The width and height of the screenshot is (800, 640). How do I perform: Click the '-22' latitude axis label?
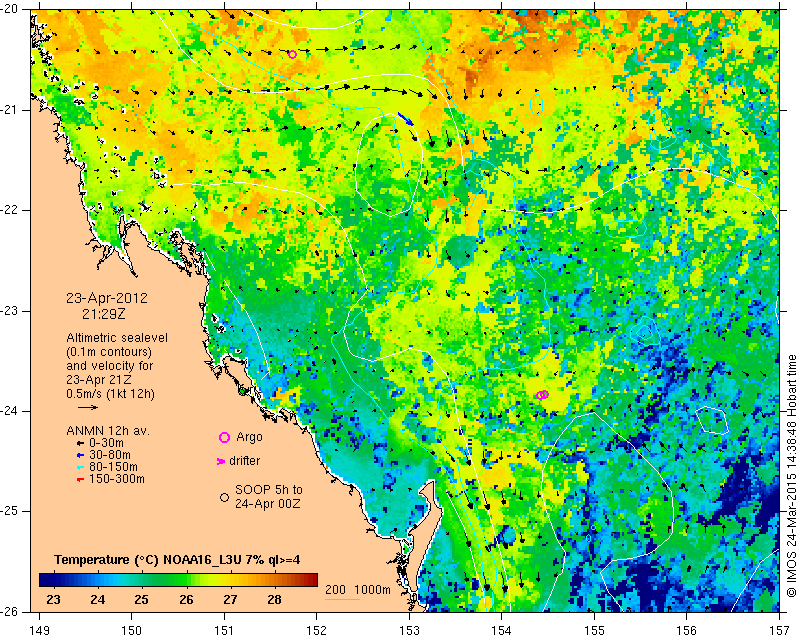pos(10,210)
